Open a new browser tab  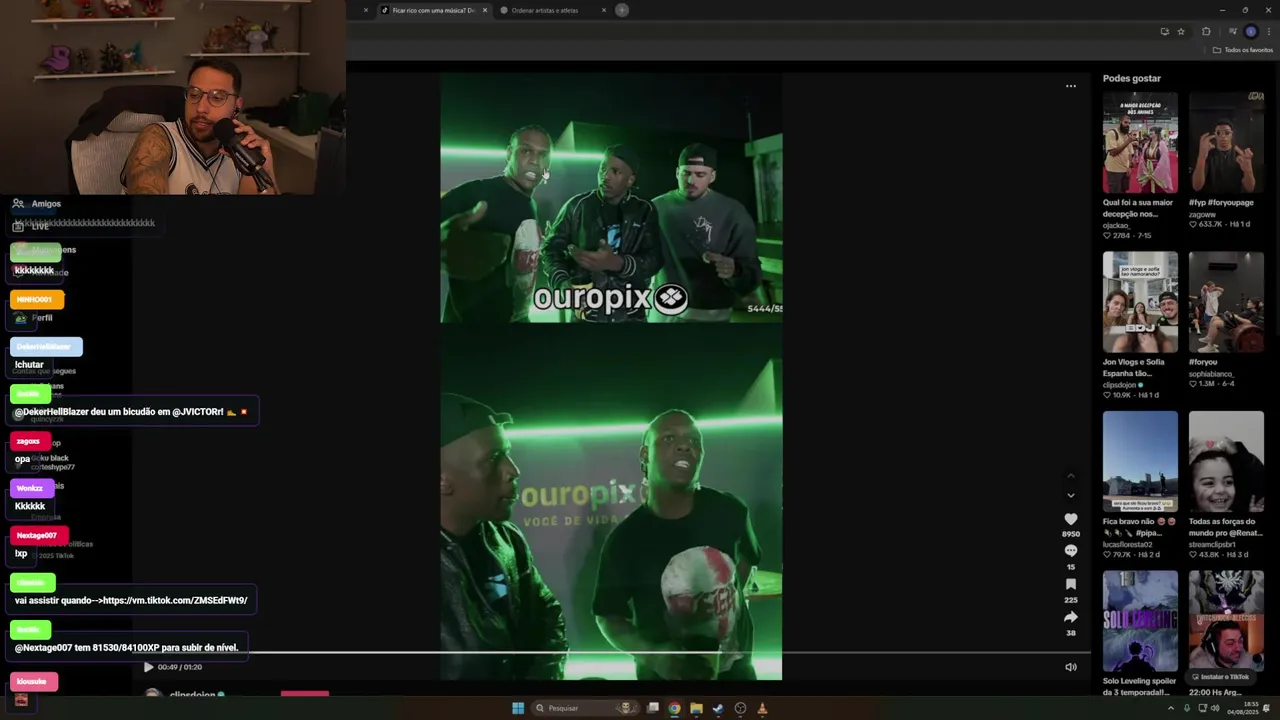tap(622, 10)
